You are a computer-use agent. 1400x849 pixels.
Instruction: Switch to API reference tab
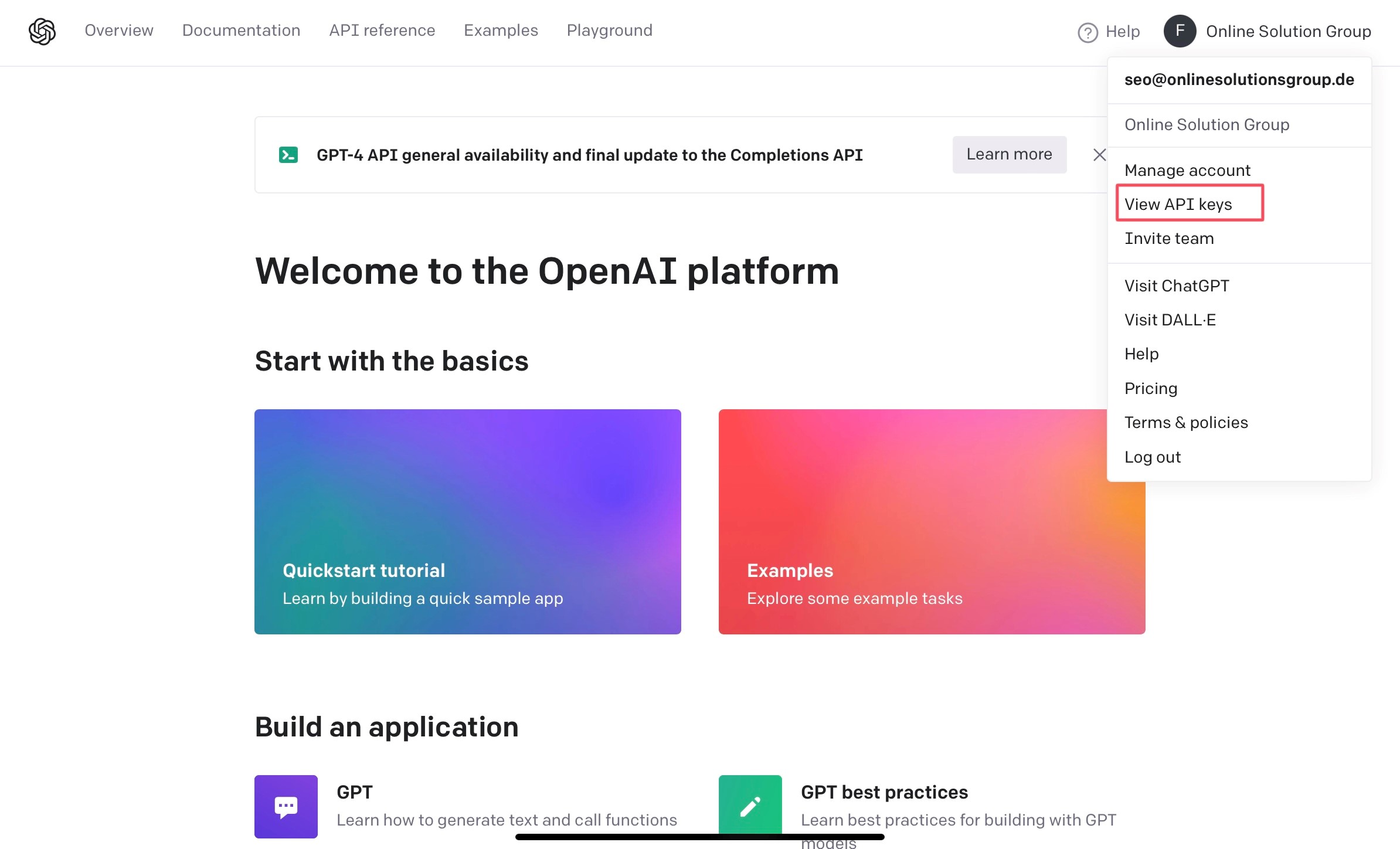click(x=382, y=30)
